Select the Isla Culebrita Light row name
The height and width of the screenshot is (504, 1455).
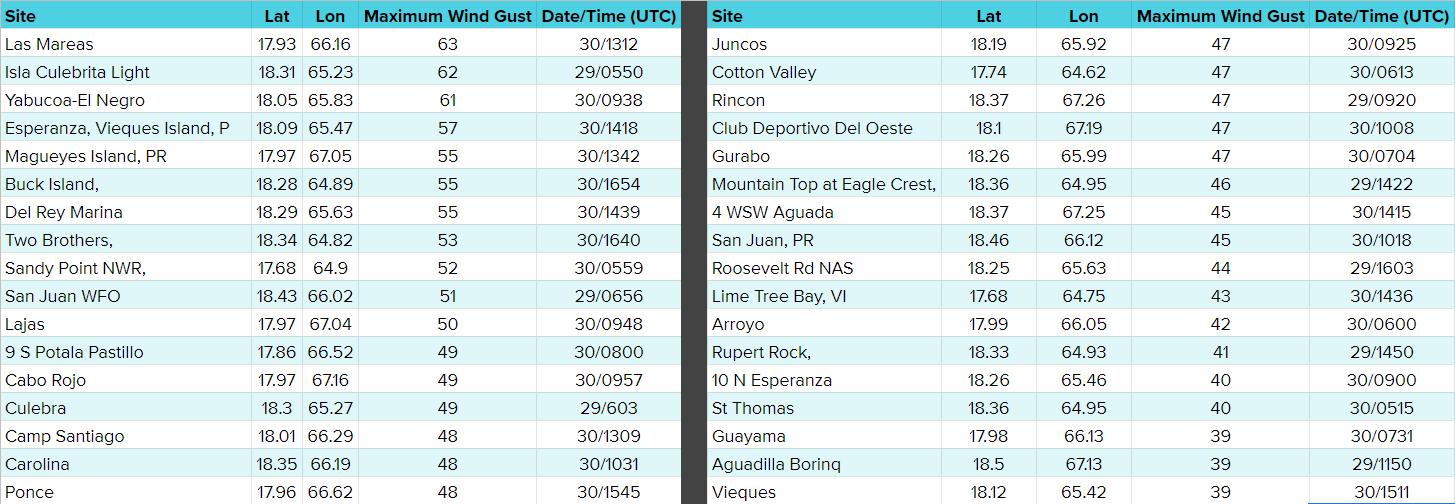coord(78,72)
